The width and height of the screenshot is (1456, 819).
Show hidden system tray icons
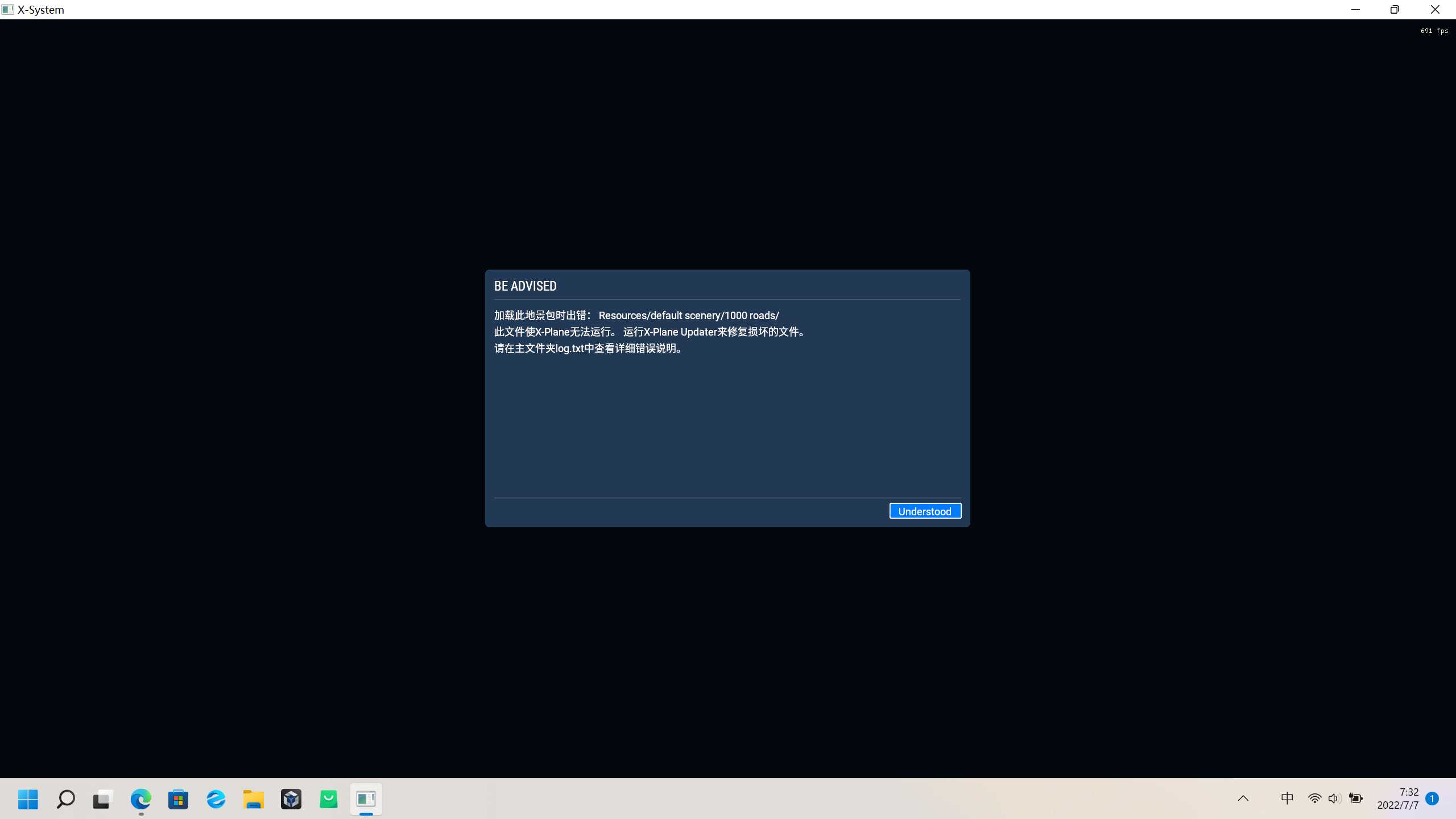(x=1243, y=799)
